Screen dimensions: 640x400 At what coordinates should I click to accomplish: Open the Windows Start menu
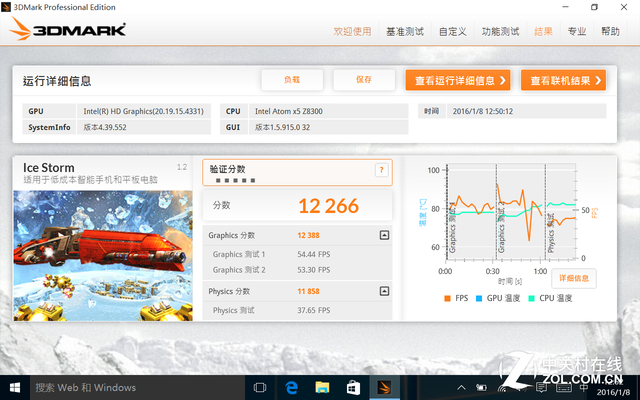click(x=15, y=387)
